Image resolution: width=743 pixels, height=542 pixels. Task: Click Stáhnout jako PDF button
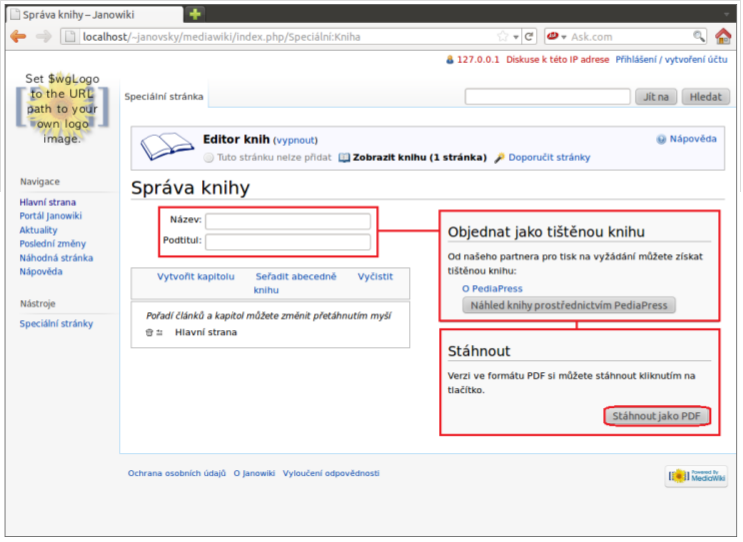(656, 416)
